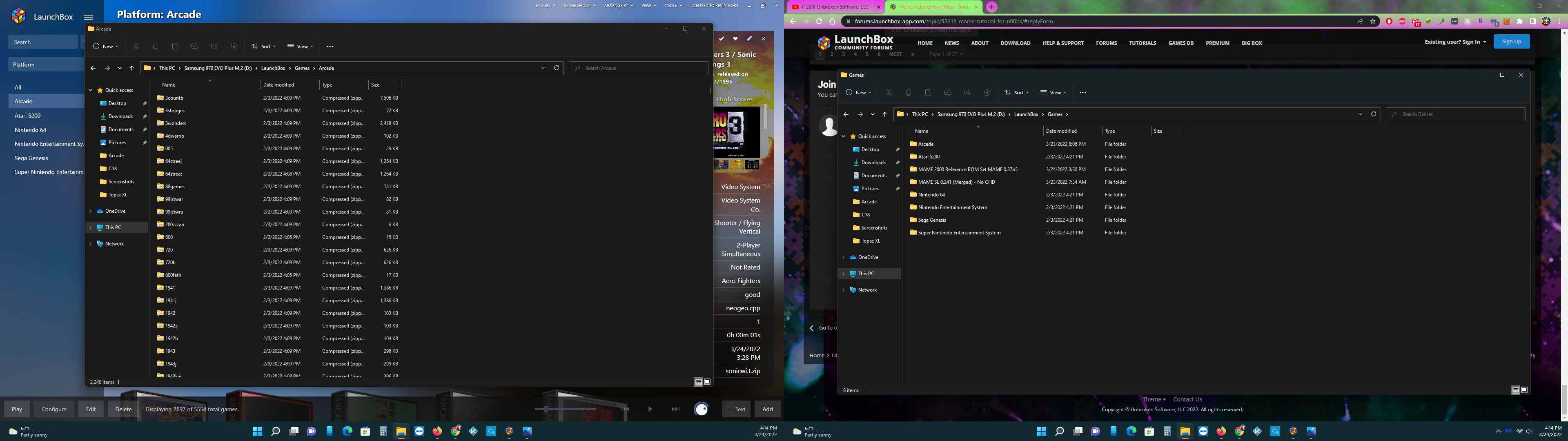Click the Contact Us footer link
1568x441 pixels.
[x=1187, y=400]
